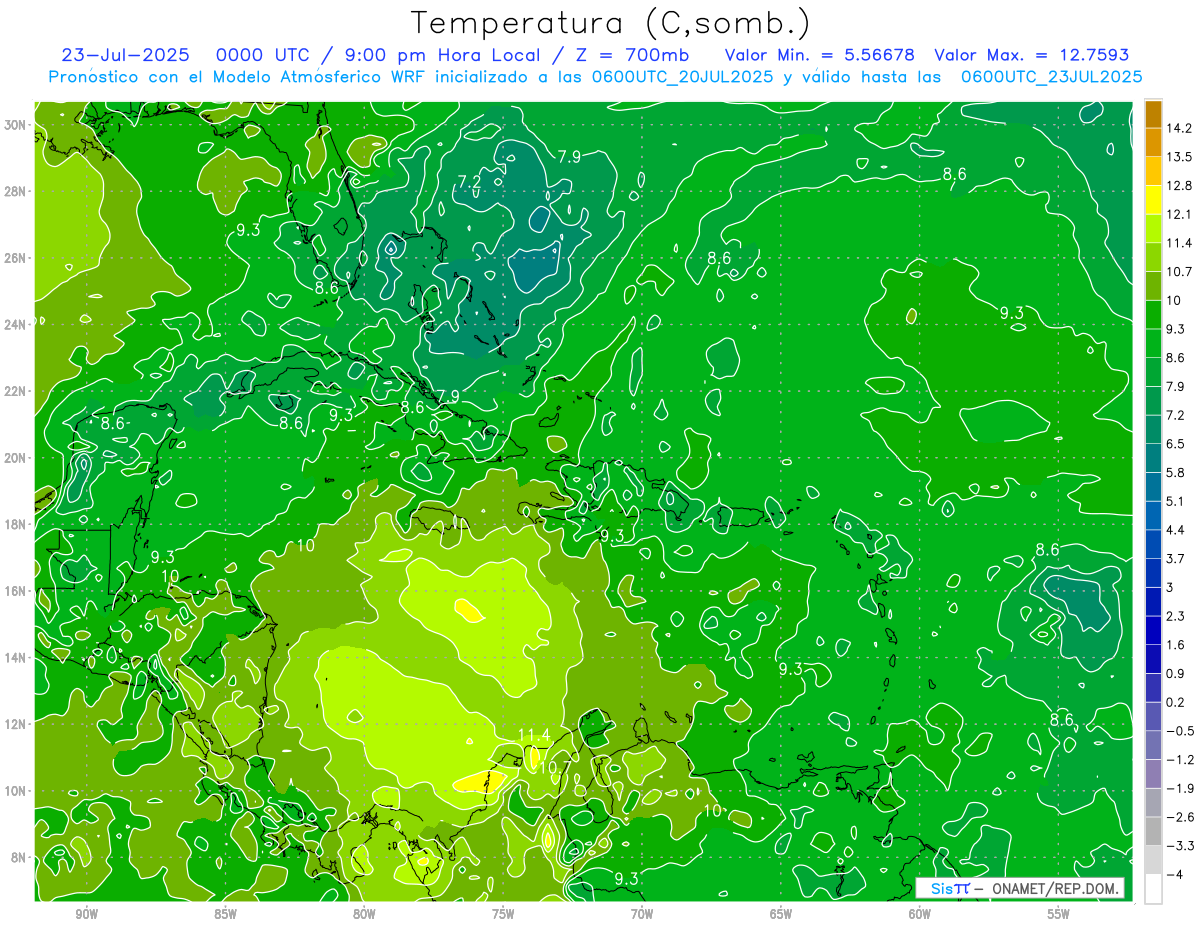Click the '0600UTC_23JUL2025' valid-until time
The image size is (1200, 927).
pos(1051,77)
